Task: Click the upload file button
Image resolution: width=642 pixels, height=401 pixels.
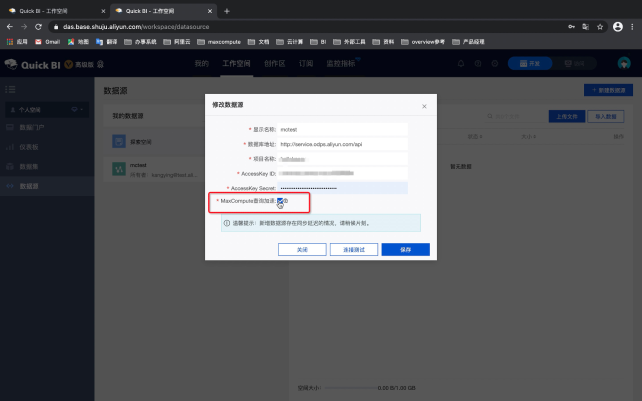Action: [567, 116]
